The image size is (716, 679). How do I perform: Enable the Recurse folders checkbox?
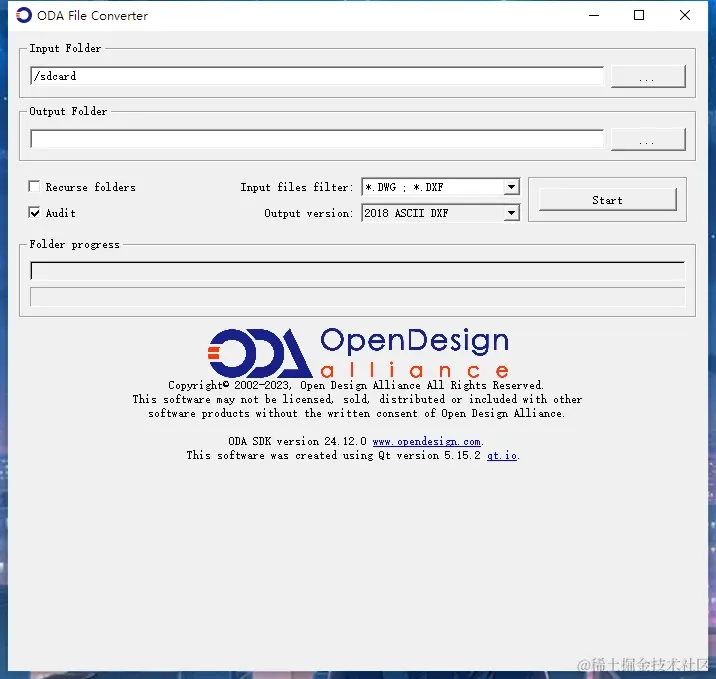[34, 186]
